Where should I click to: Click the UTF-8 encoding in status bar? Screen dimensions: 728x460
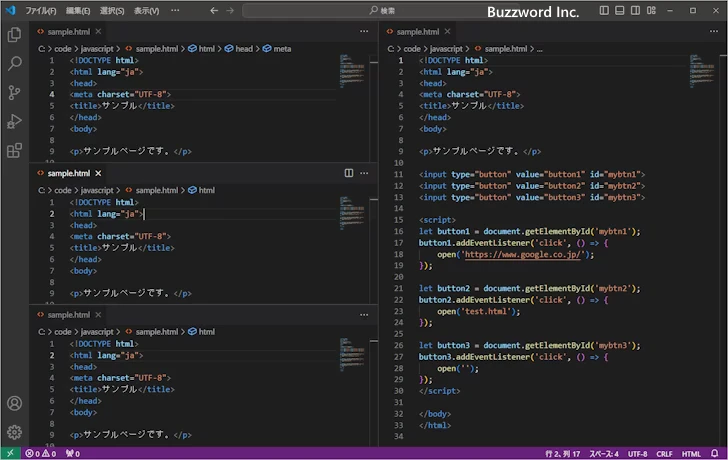coord(637,453)
